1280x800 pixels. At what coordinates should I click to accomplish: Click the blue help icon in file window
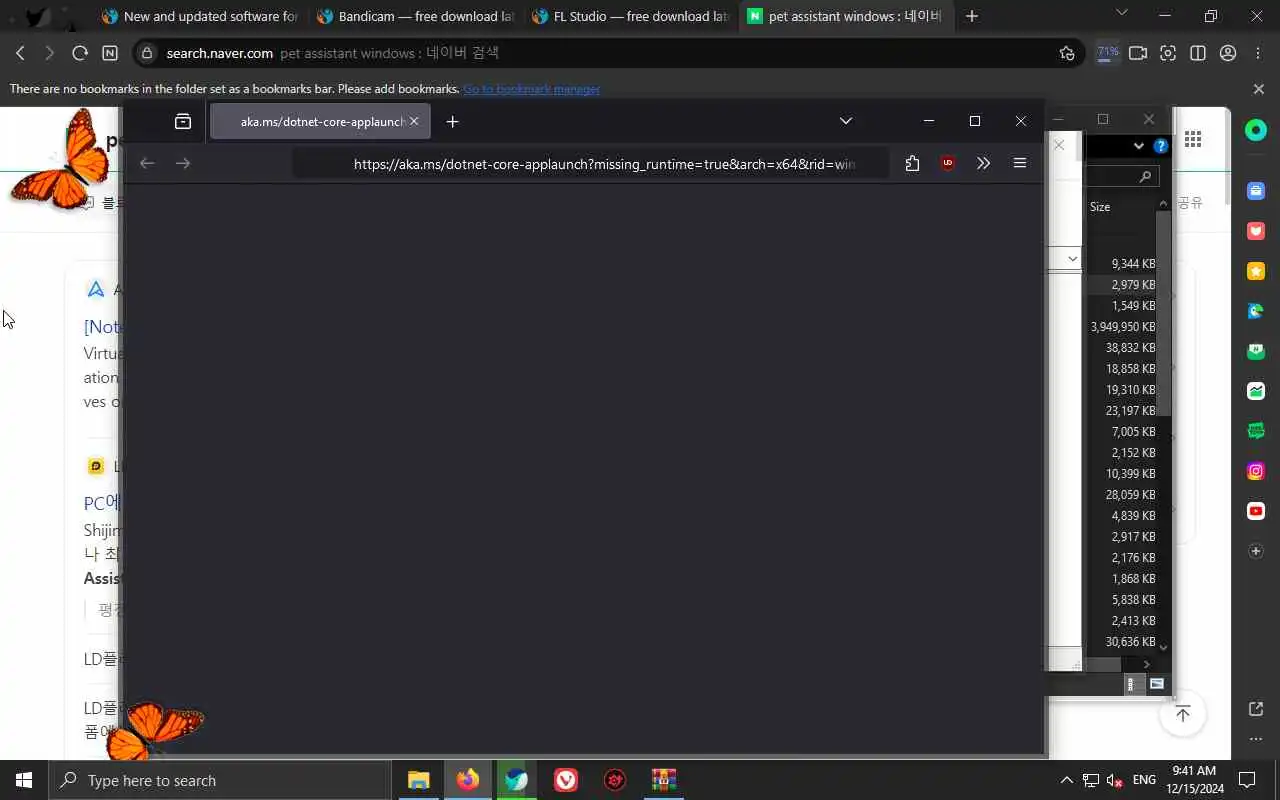pyautogui.click(x=1160, y=146)
